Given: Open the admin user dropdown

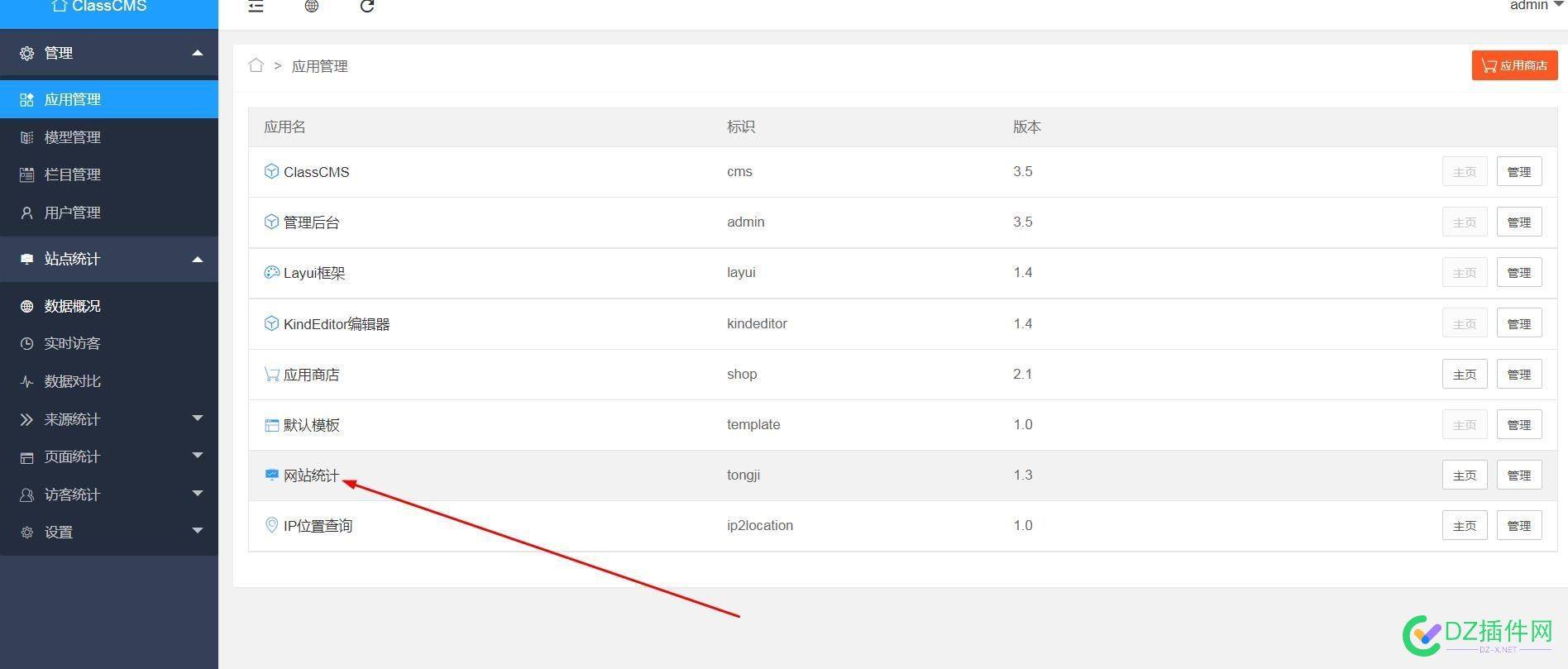Looking at the screenshot, I should click(x=1536, y=6).
